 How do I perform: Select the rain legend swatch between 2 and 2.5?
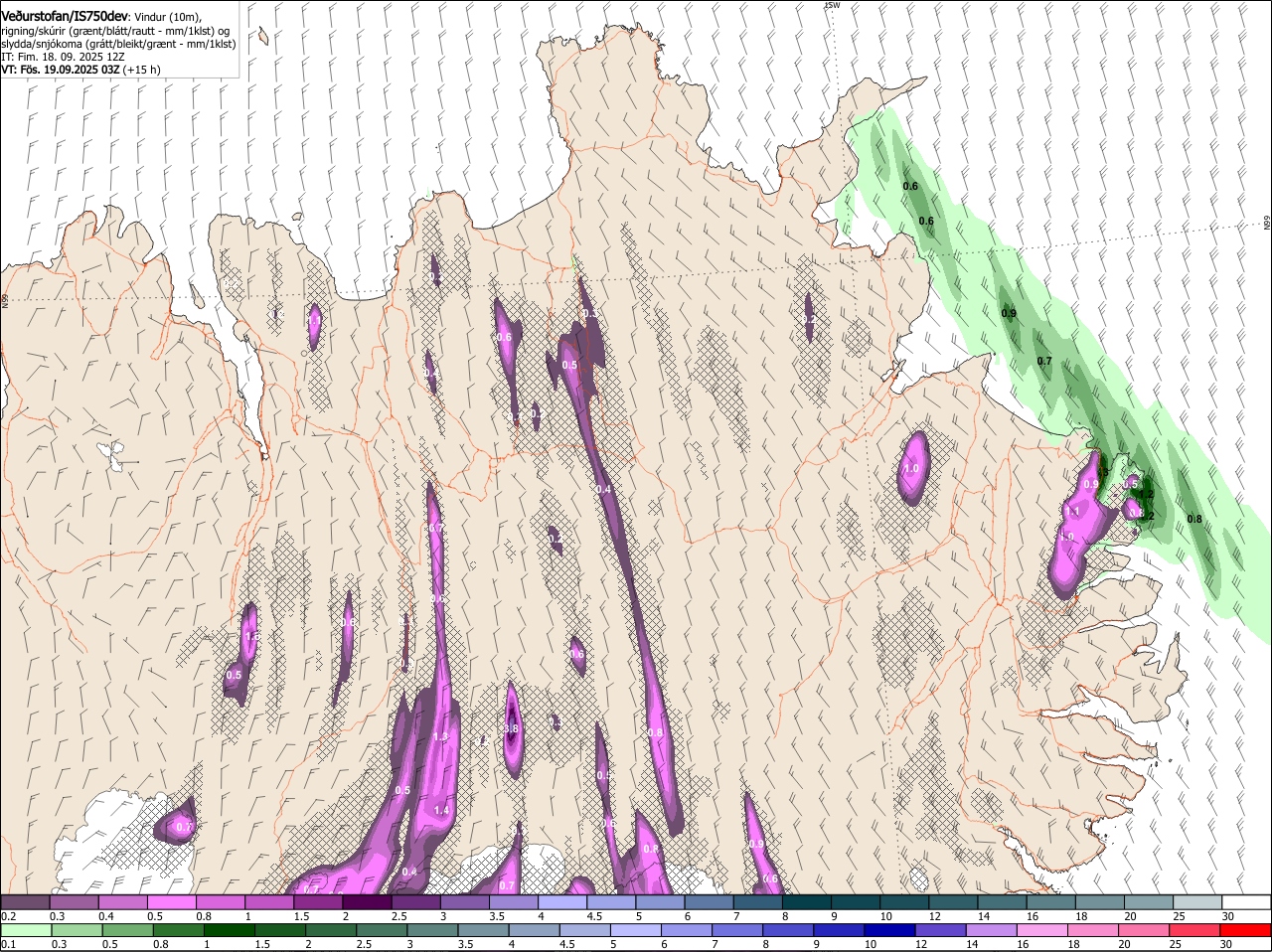click(x=331, y=930)
